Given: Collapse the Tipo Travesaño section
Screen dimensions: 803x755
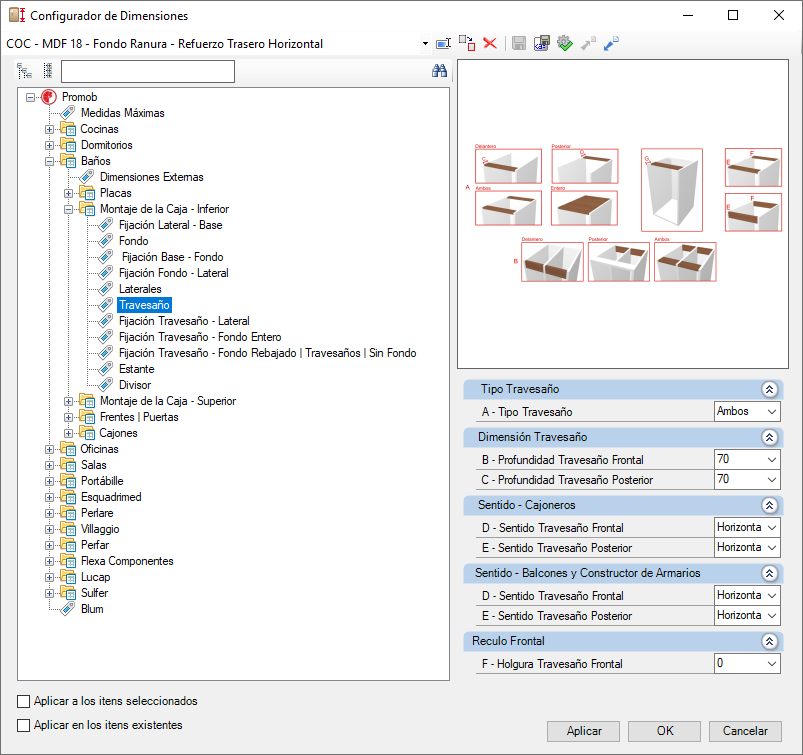Looking at the screenshot, I should click(x=769, y=389).
